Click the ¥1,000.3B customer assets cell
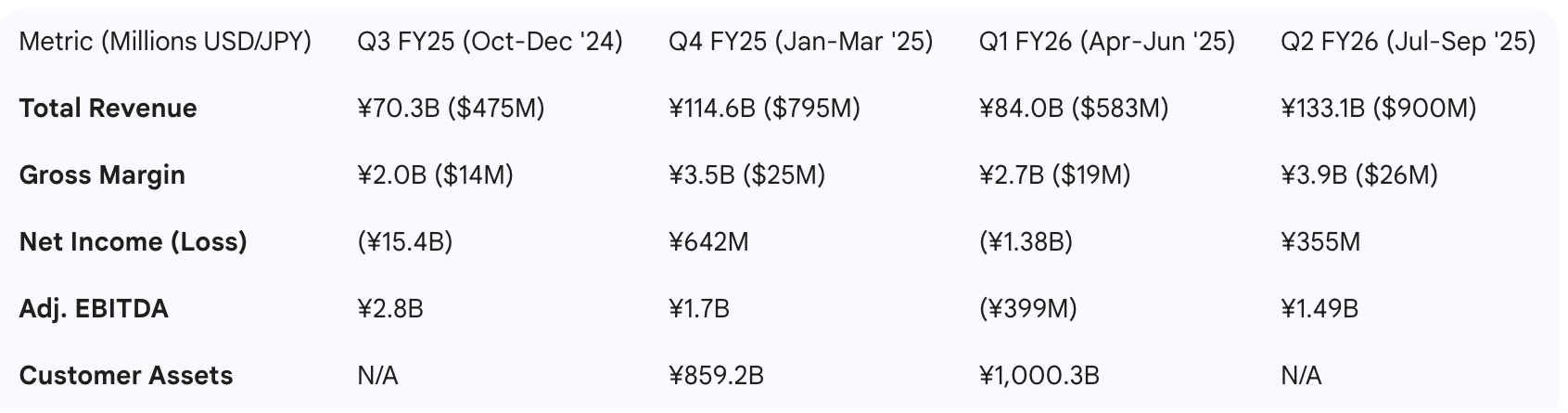Image resolution: width=1568 pixels, height=413 pixels. click(x=1039, y=376)
